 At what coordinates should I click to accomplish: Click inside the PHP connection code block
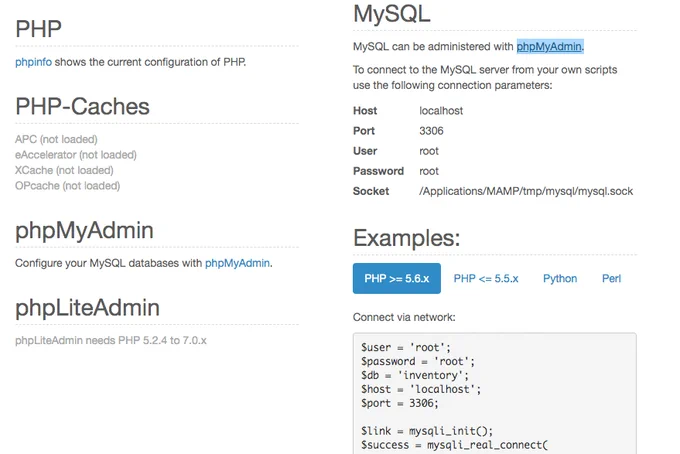click(x=495, y=394)
